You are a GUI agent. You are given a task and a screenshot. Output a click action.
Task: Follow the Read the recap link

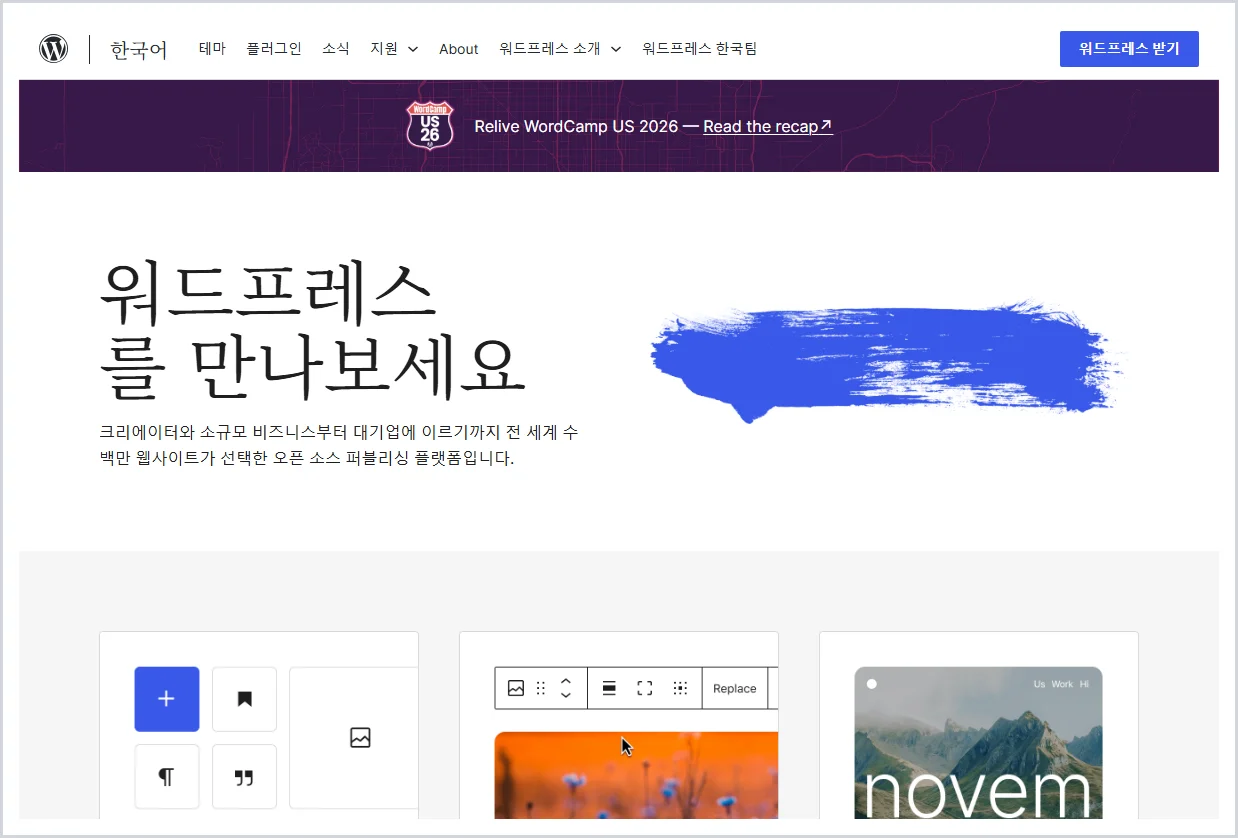768,126
